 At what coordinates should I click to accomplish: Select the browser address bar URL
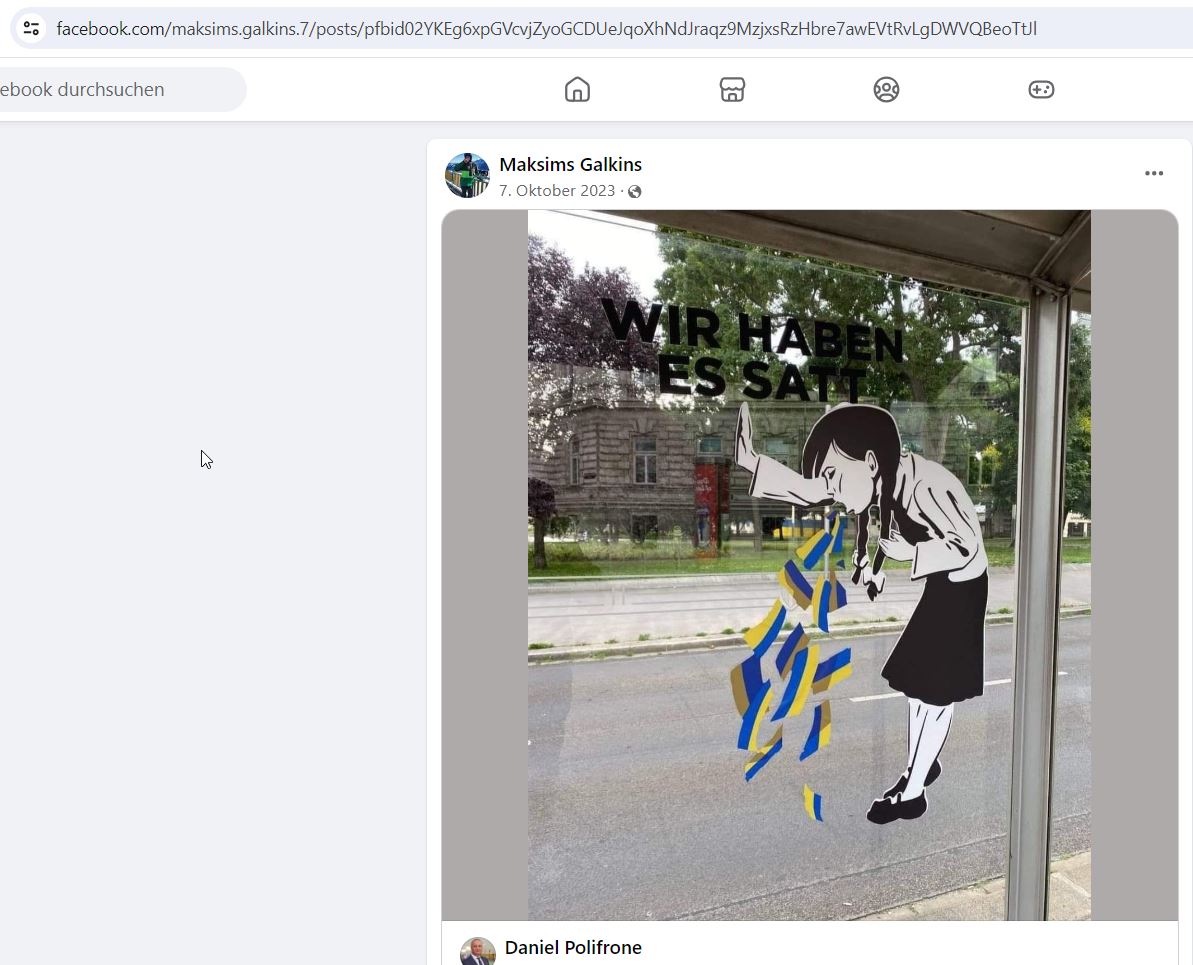point(546,29)
